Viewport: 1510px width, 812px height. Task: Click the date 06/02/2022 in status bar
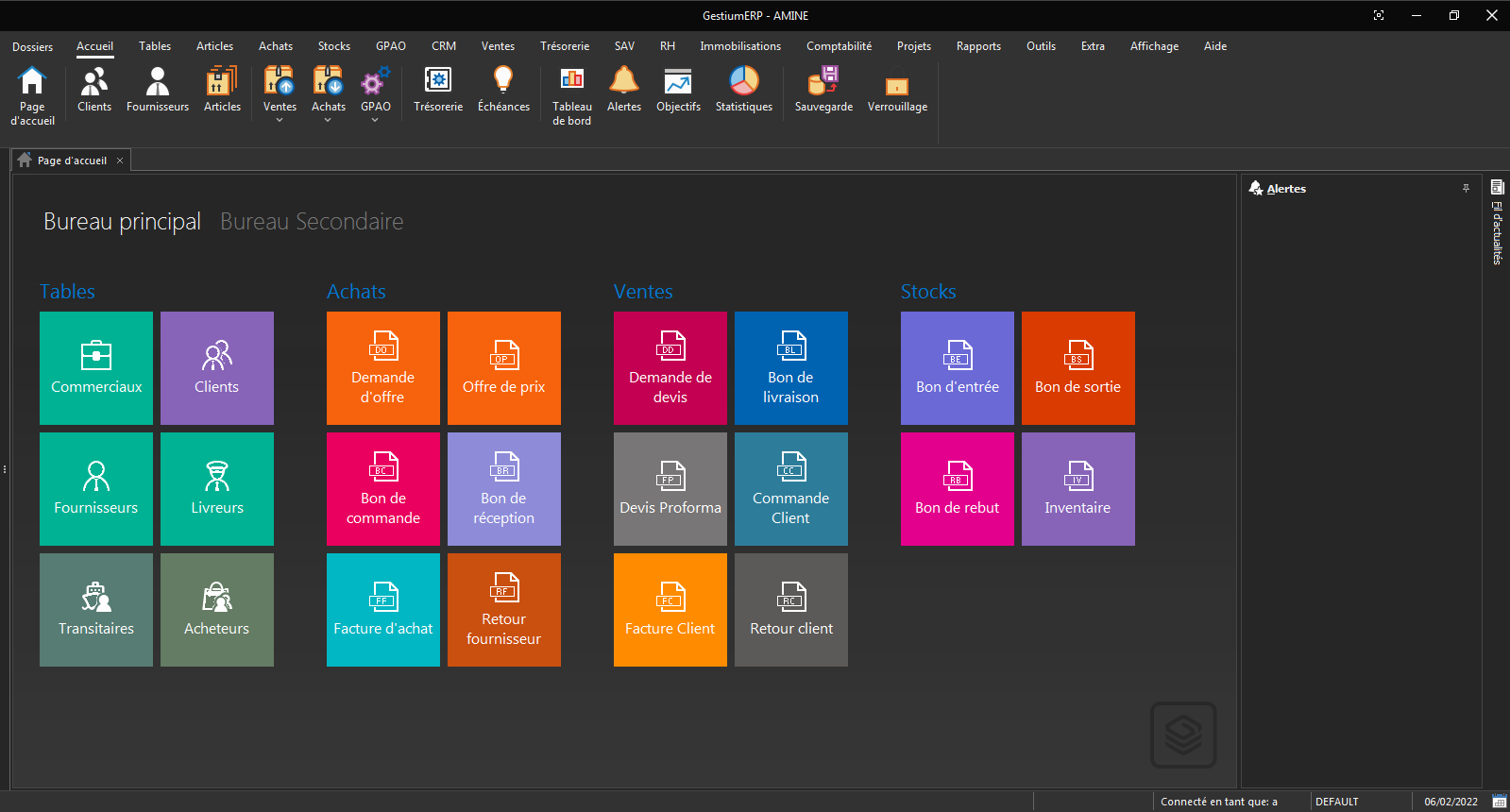point(1451,802)
